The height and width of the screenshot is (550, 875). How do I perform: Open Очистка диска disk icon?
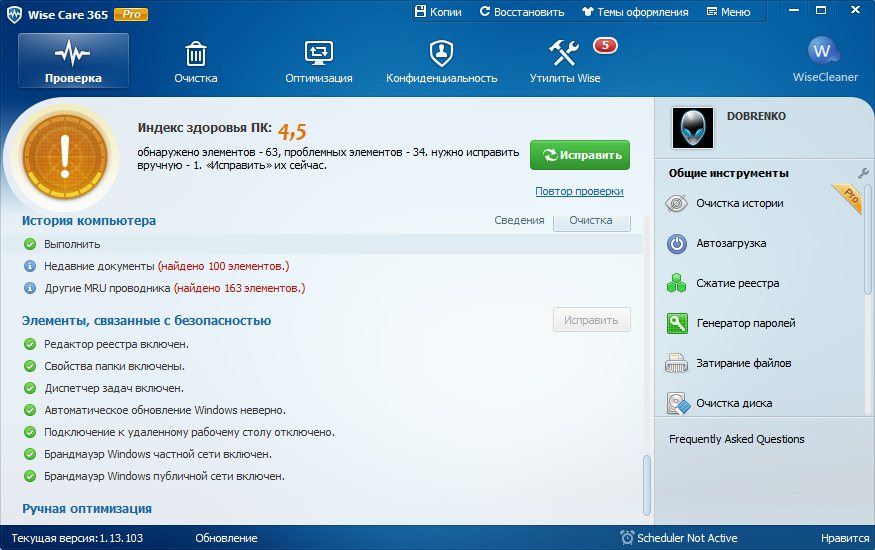point(678,403)
